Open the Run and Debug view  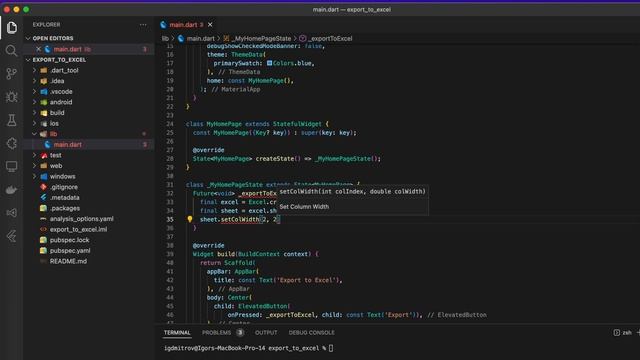pos(11,97)
